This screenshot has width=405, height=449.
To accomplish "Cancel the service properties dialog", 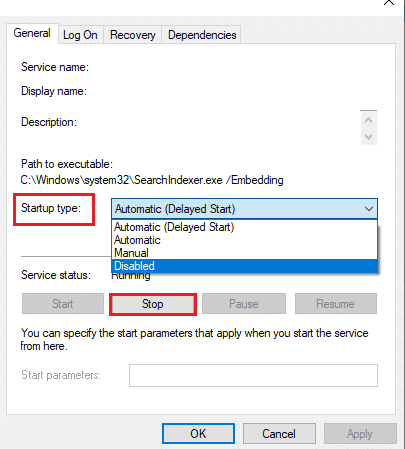I will (x=279, y=434).
